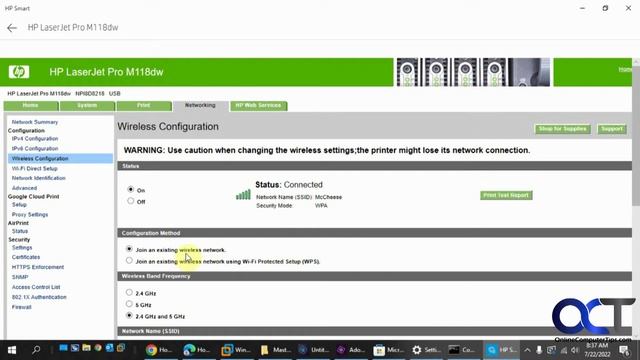Viewport: 640px width, 360px height.
Task: Open Certificates link
Action: tap(26, 257)
